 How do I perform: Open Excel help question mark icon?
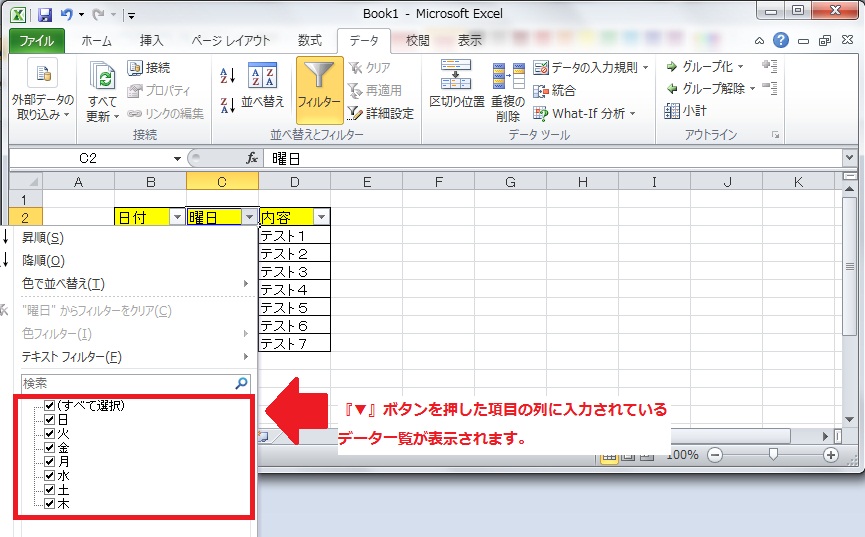click(781, 40)
